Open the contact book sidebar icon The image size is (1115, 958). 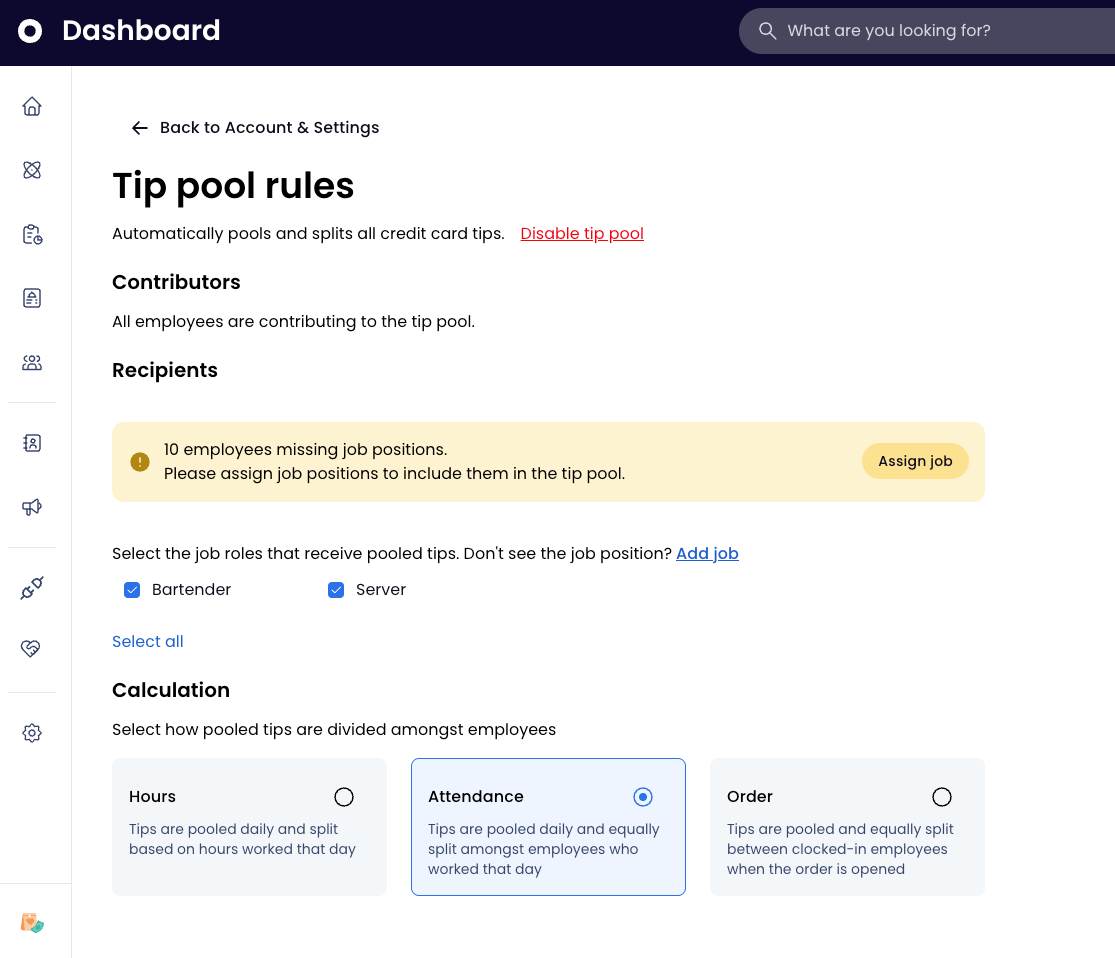[x=32, y=443]
